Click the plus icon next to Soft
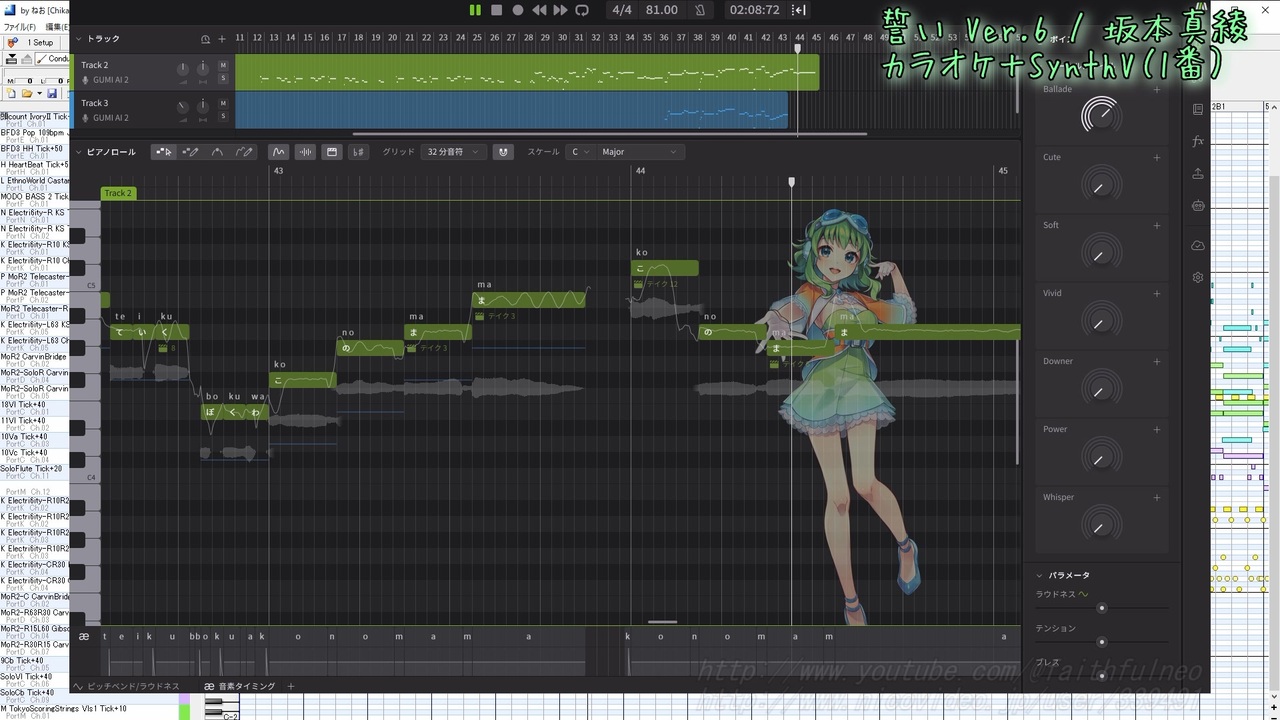The width and height of the screenshot is (1280, 720). (x=1157, y=225)
